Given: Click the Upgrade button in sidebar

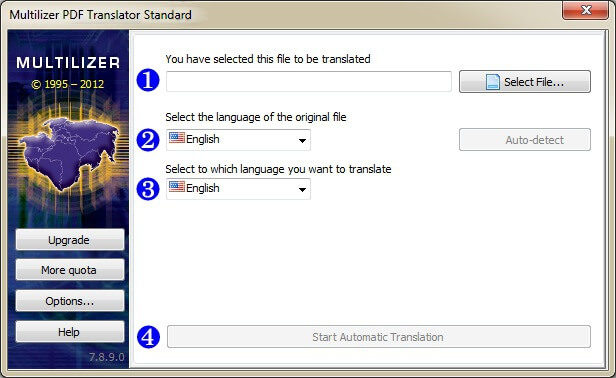Looking at the screenshot, I should [x=70, y=239].
